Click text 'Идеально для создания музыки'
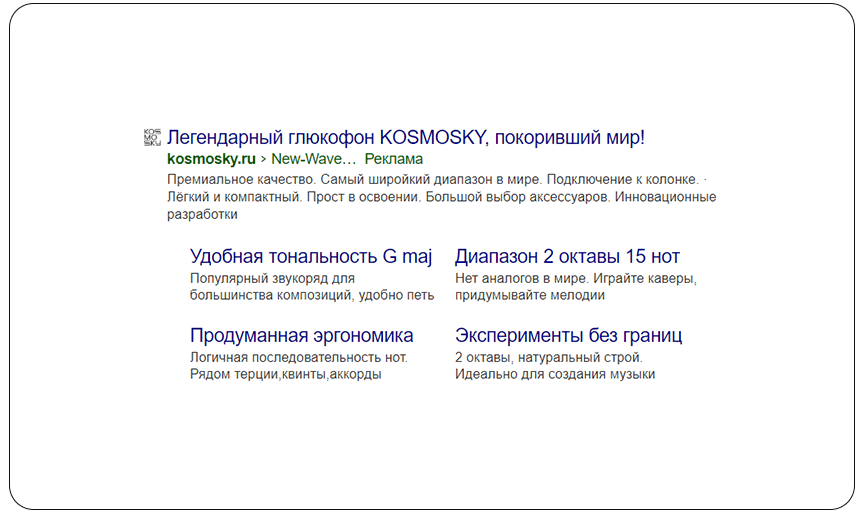Screen dimensions: 864x515 pos(555,375)
